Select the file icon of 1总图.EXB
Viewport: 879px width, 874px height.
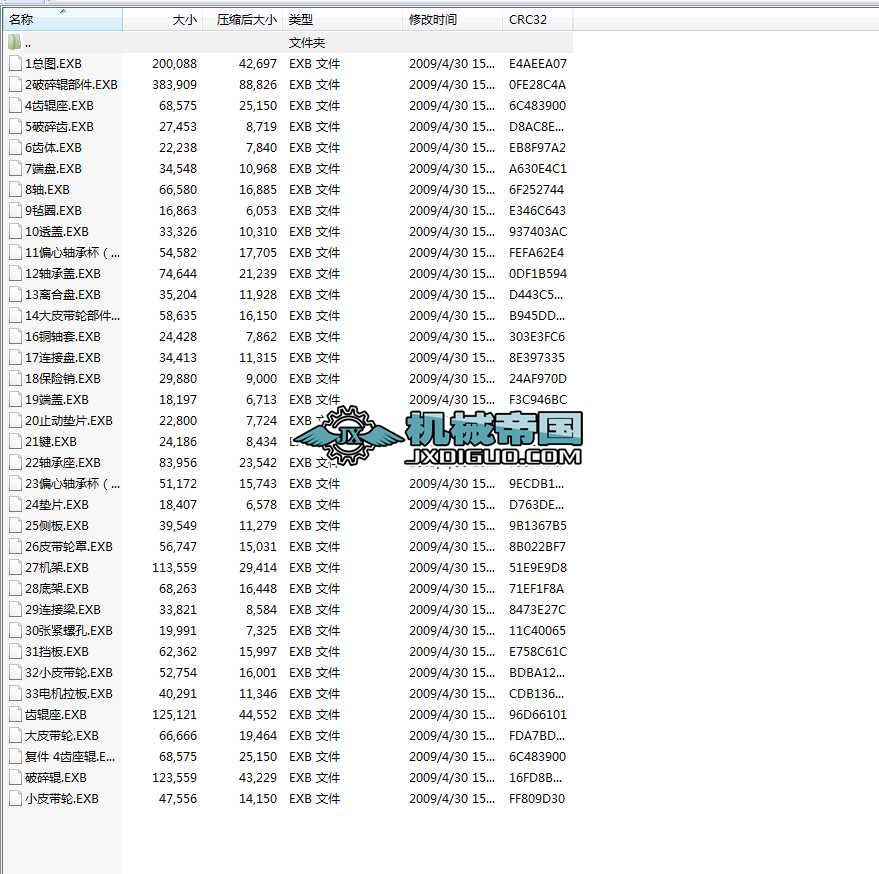(15, 63)
